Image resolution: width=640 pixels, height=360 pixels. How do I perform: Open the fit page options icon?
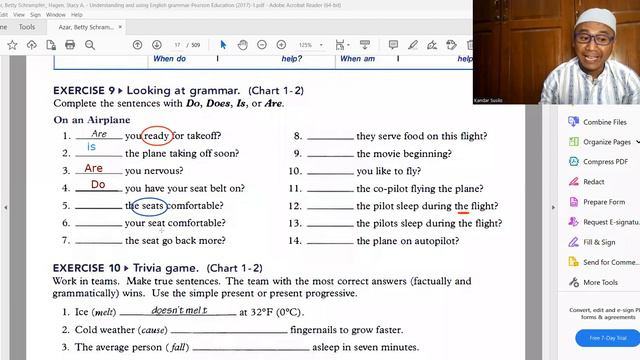pyautogui.click(x=340, y=45)
